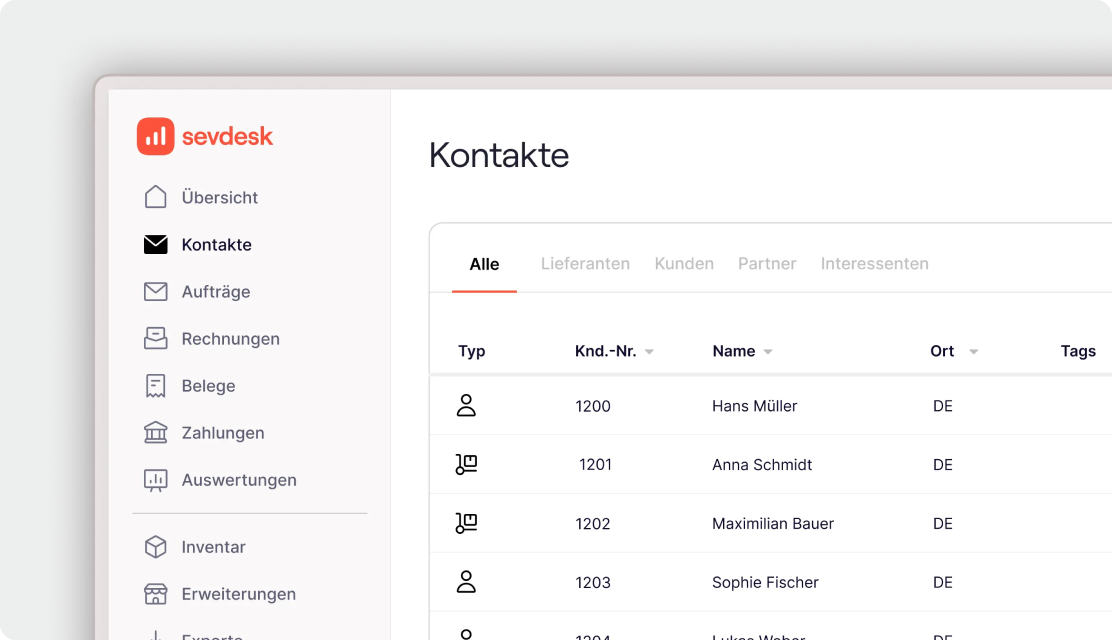The height and width of the screenshot is (640, 1112).
Task: Click DE in Hans Müller row
Action: point(943,407)
